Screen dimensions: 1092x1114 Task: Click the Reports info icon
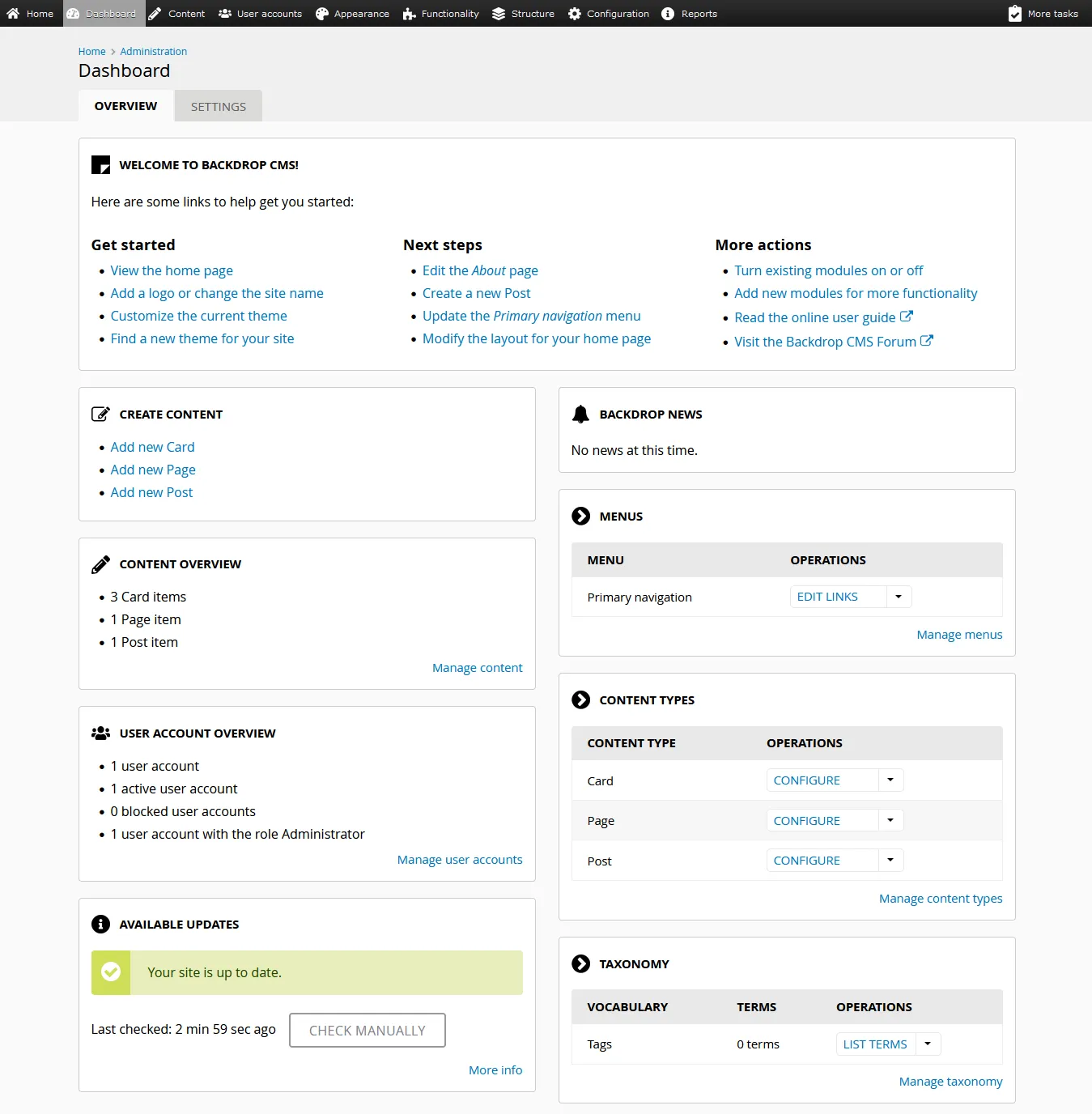(x=668, y=13)
